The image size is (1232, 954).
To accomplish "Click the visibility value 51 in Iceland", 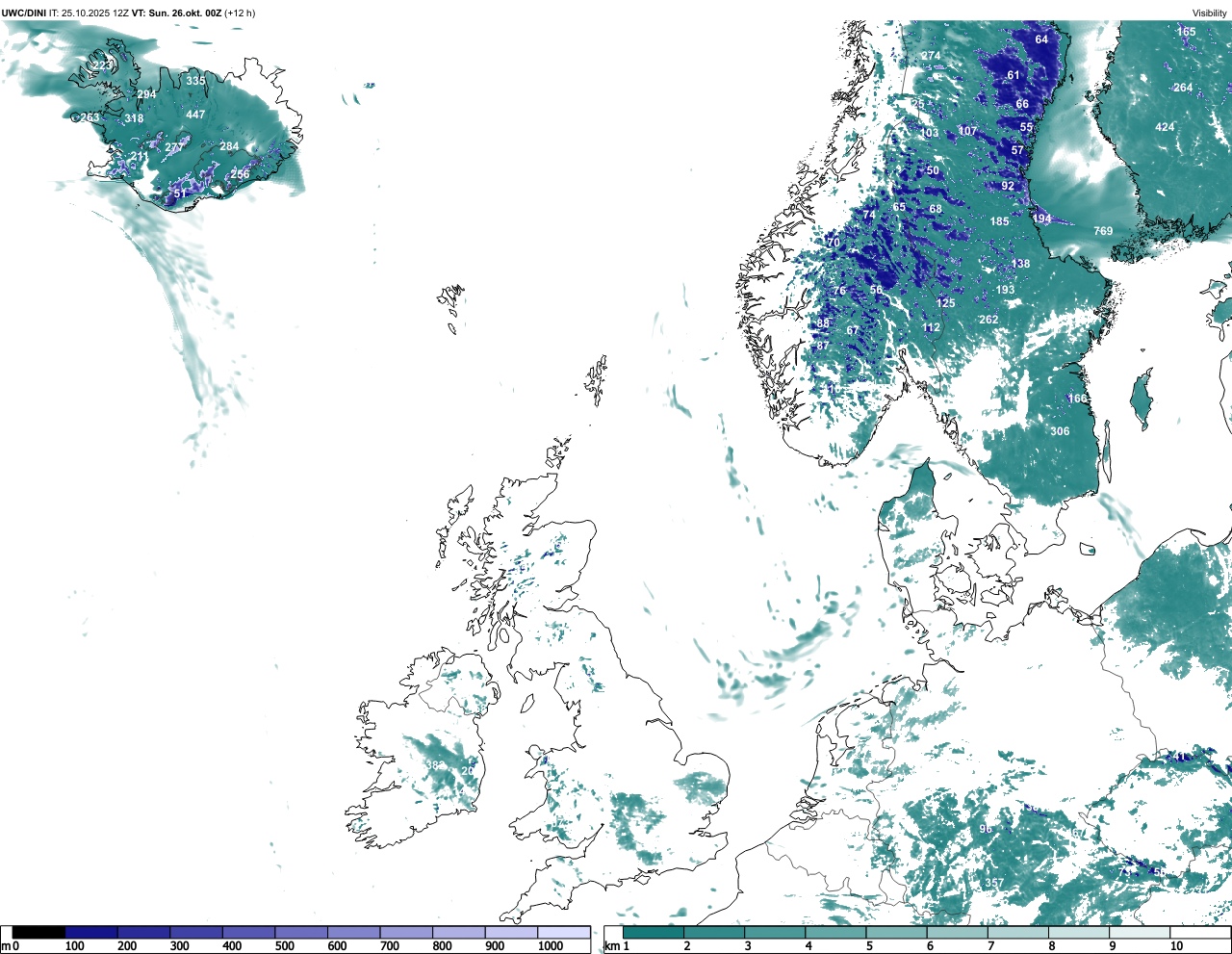I will coord(180,193).
